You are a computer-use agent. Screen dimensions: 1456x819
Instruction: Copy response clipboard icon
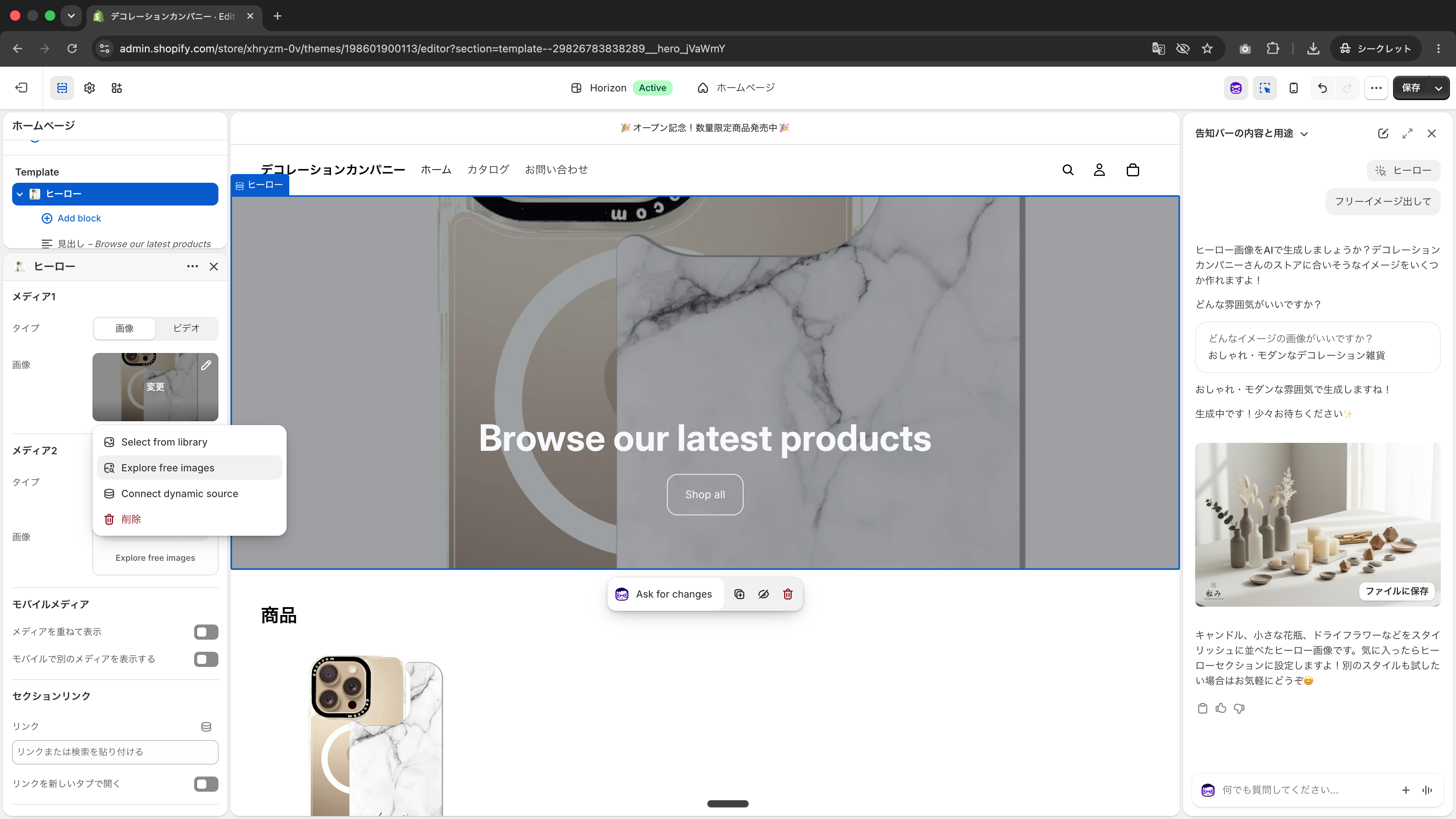1203,708
